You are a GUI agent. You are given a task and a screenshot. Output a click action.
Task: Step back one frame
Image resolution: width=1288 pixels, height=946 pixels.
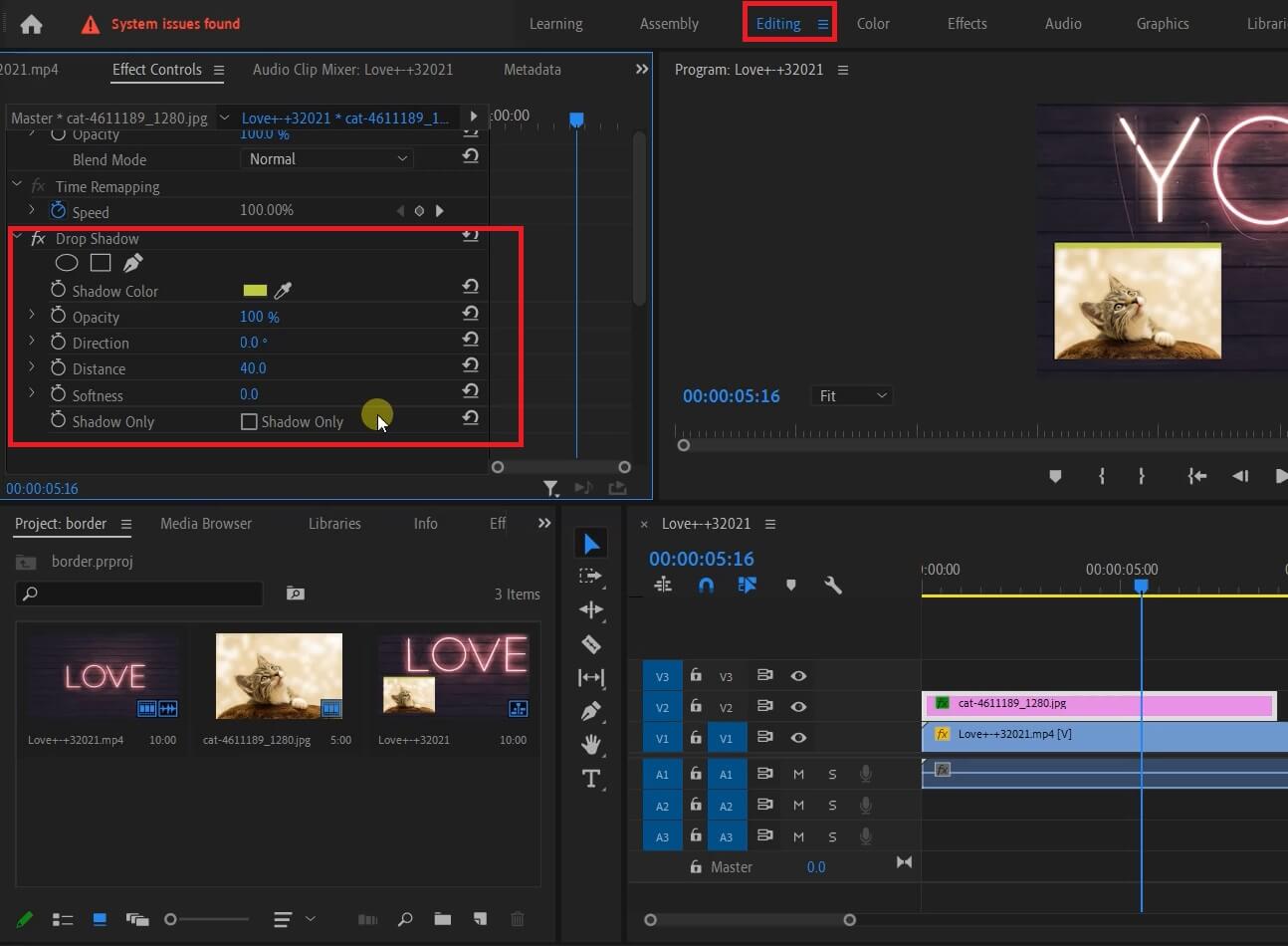pos(1240,476)
